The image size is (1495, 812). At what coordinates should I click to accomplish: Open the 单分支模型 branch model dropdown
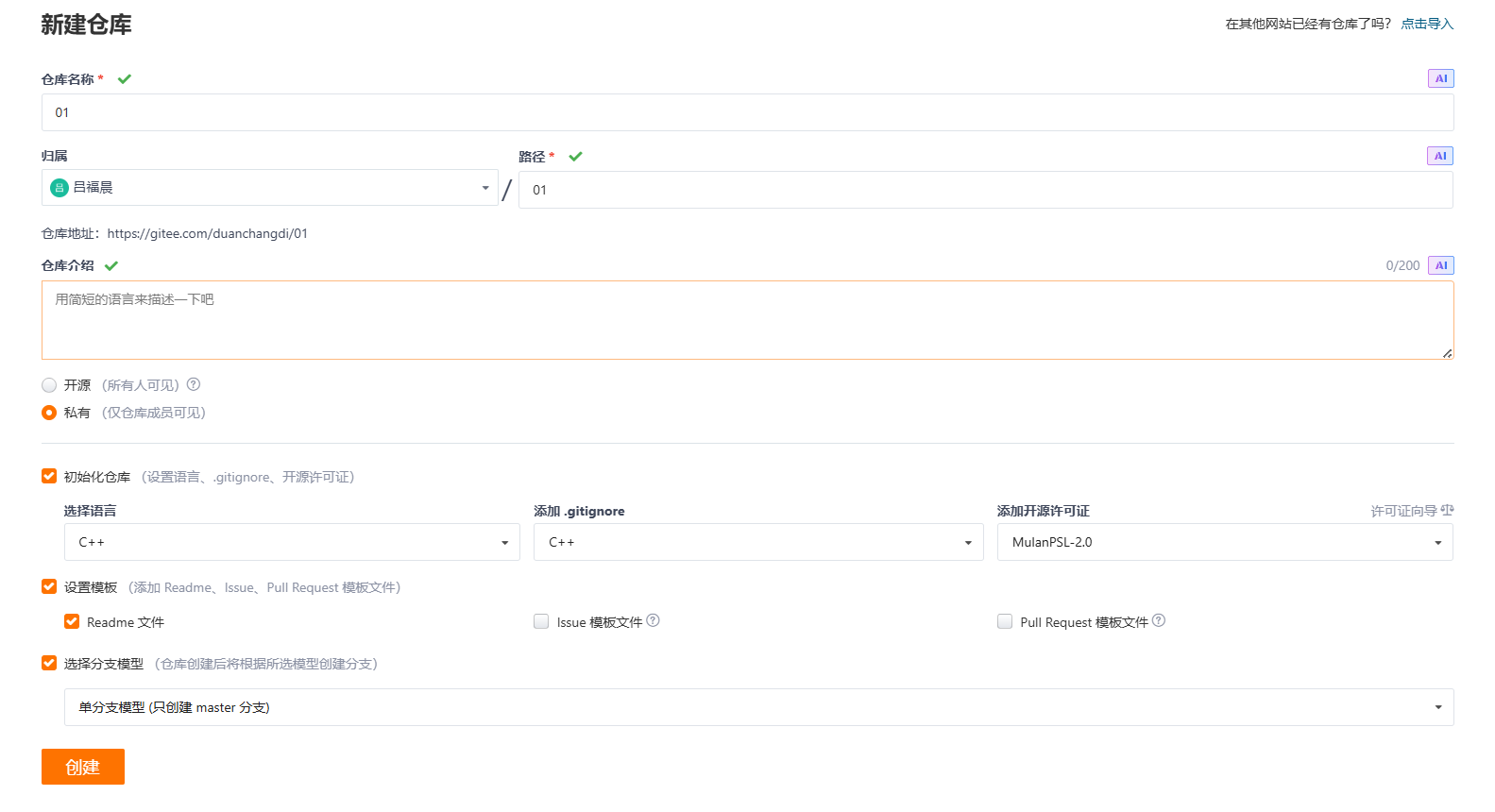(757, 707)
